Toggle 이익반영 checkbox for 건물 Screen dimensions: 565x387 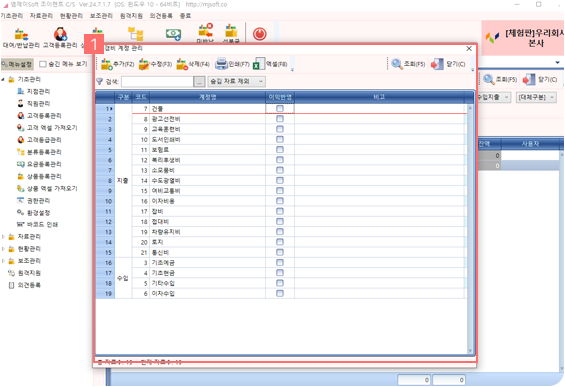point(280,108)
